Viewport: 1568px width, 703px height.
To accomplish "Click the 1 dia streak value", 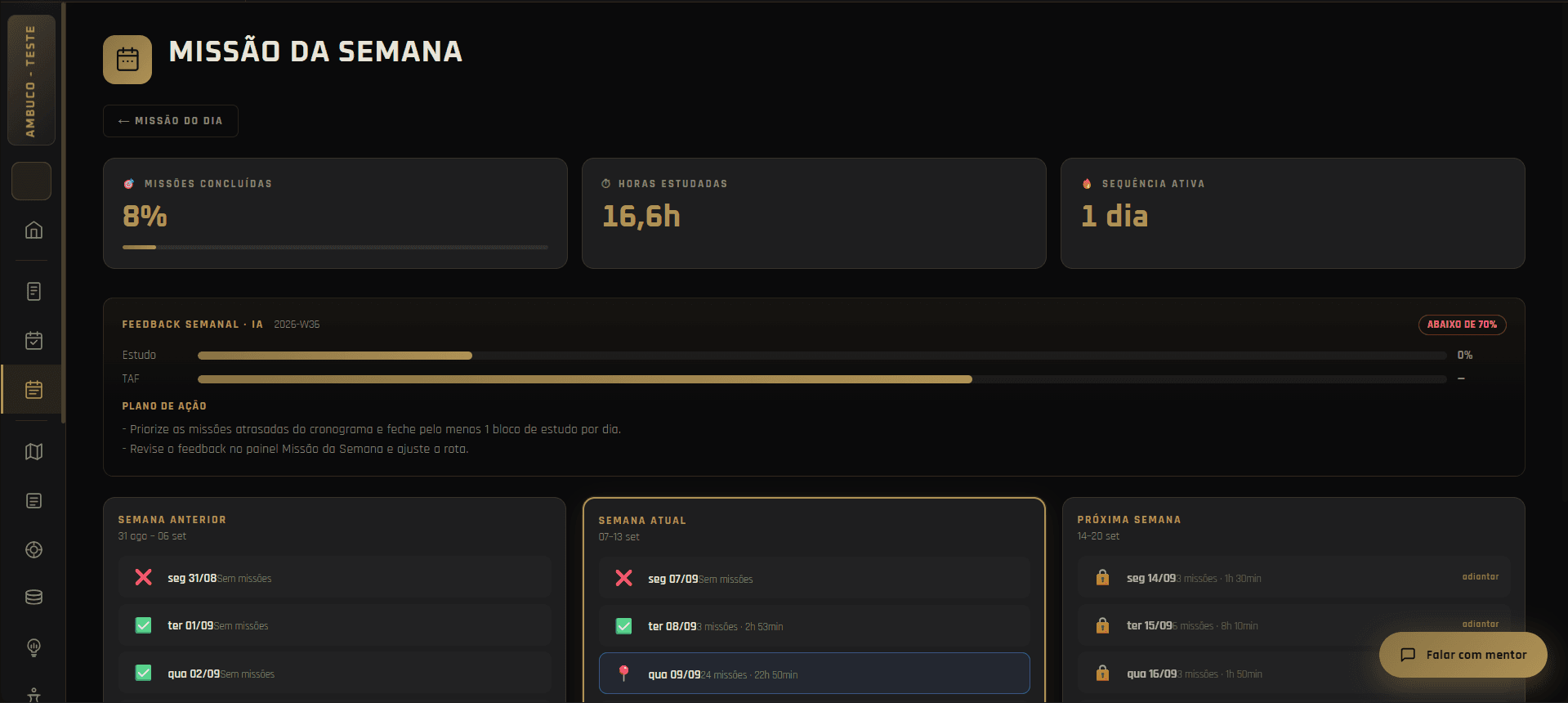I will coord(1115,217).
